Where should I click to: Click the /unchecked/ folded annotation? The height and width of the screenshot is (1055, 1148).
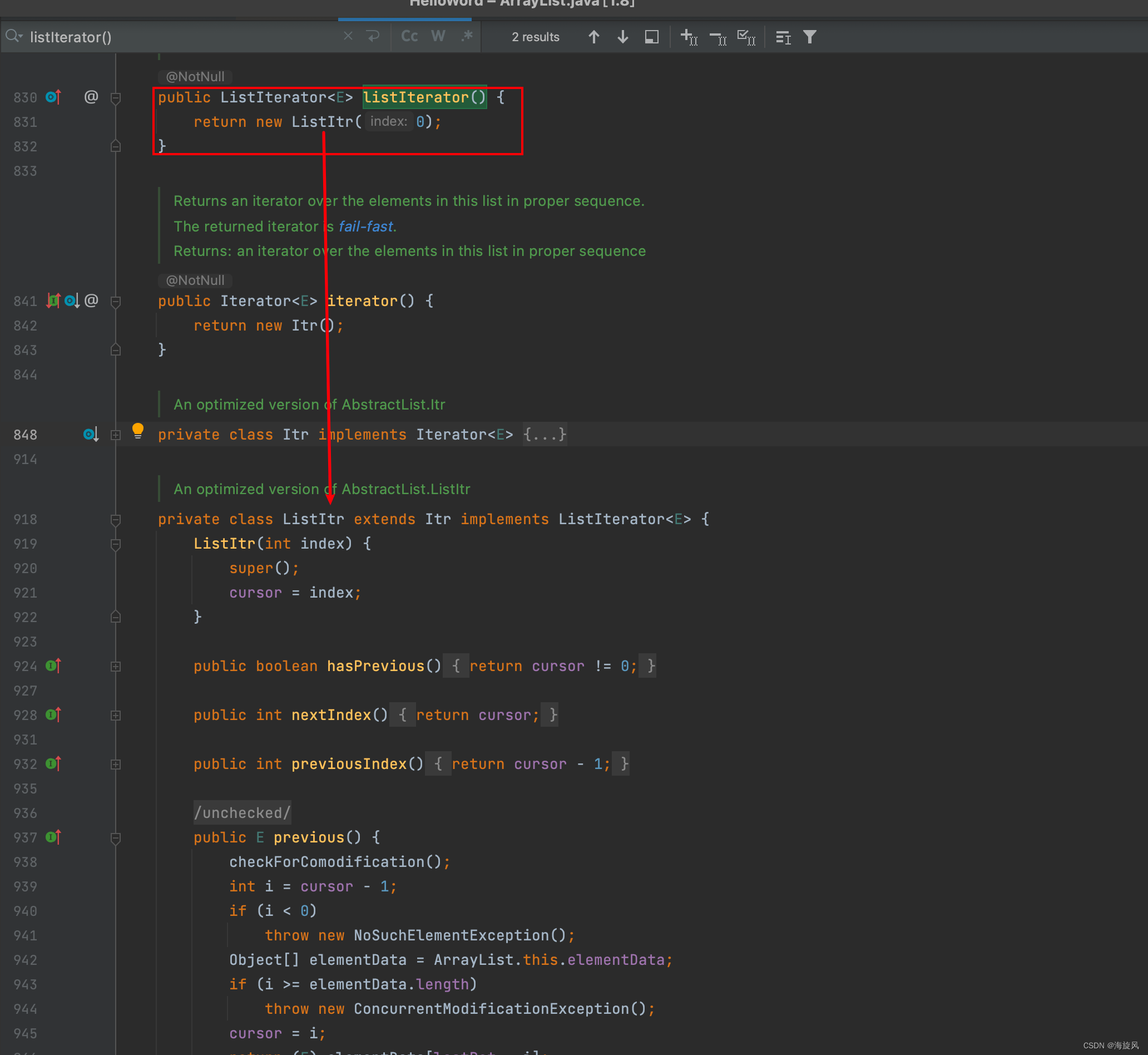pyautogui.click(x=243, y=812)
